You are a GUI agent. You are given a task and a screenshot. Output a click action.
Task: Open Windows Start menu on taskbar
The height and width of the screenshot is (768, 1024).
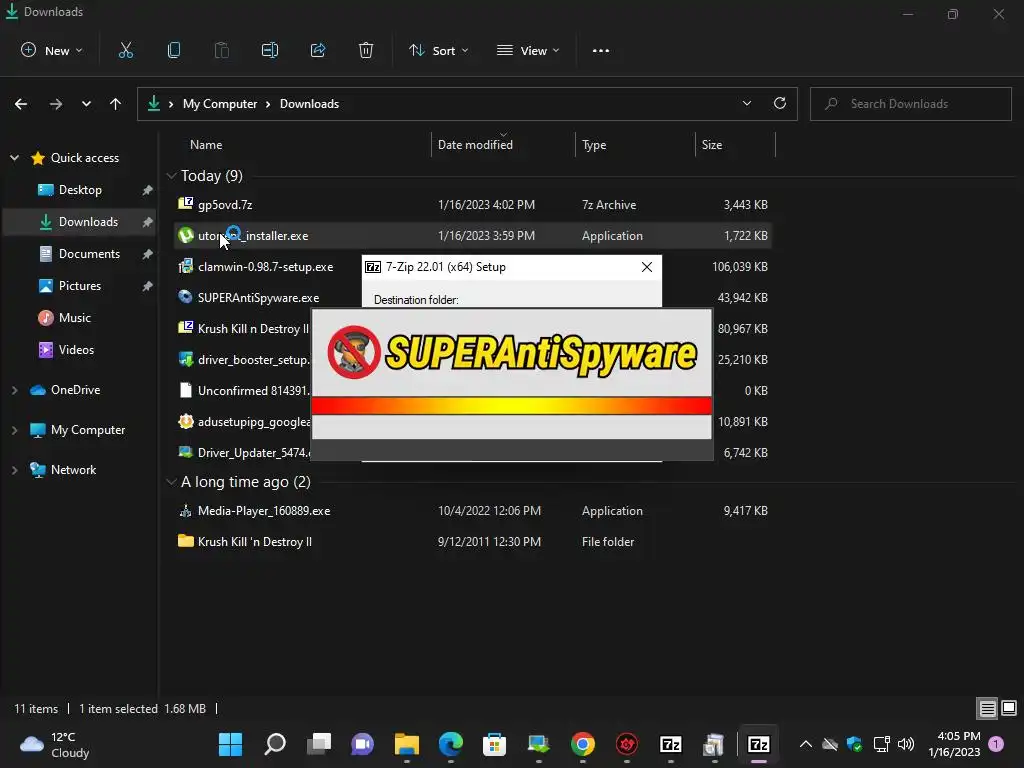click(x=230, y=744)
